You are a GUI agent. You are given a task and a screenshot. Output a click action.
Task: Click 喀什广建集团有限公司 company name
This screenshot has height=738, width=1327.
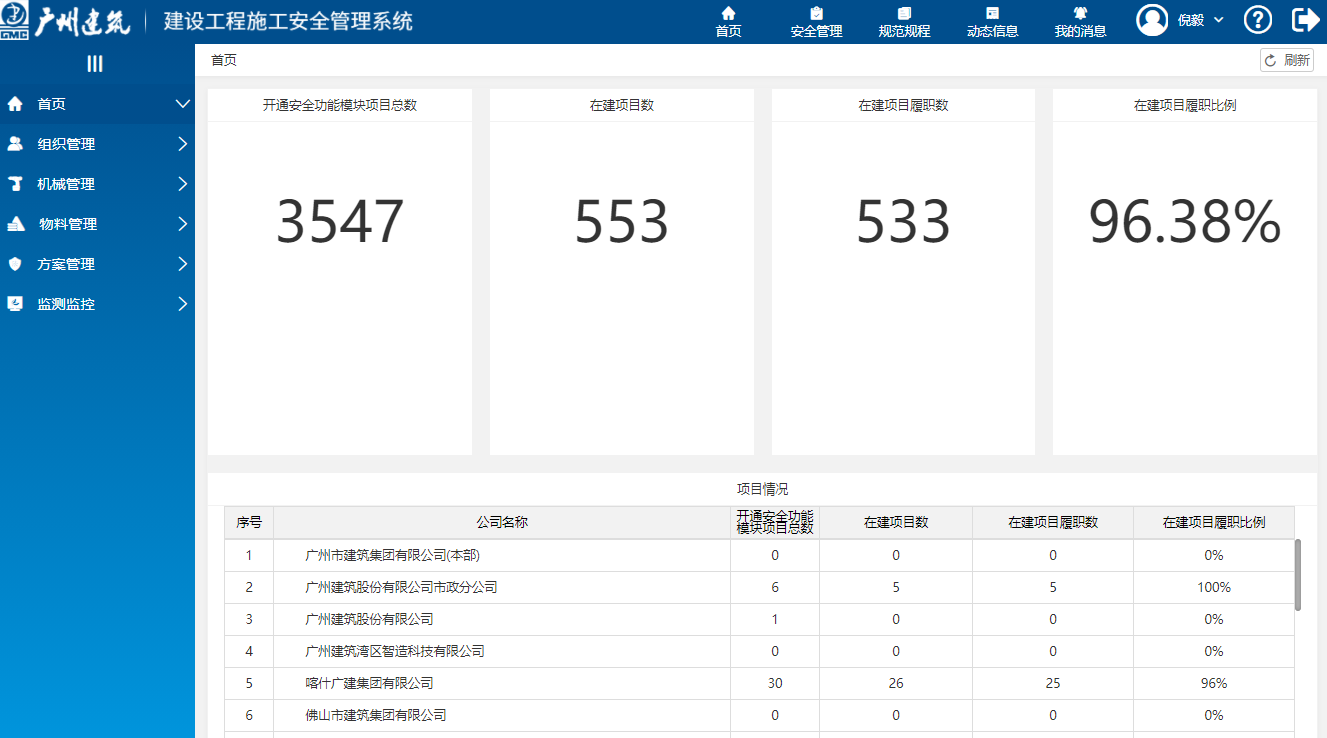369,684
